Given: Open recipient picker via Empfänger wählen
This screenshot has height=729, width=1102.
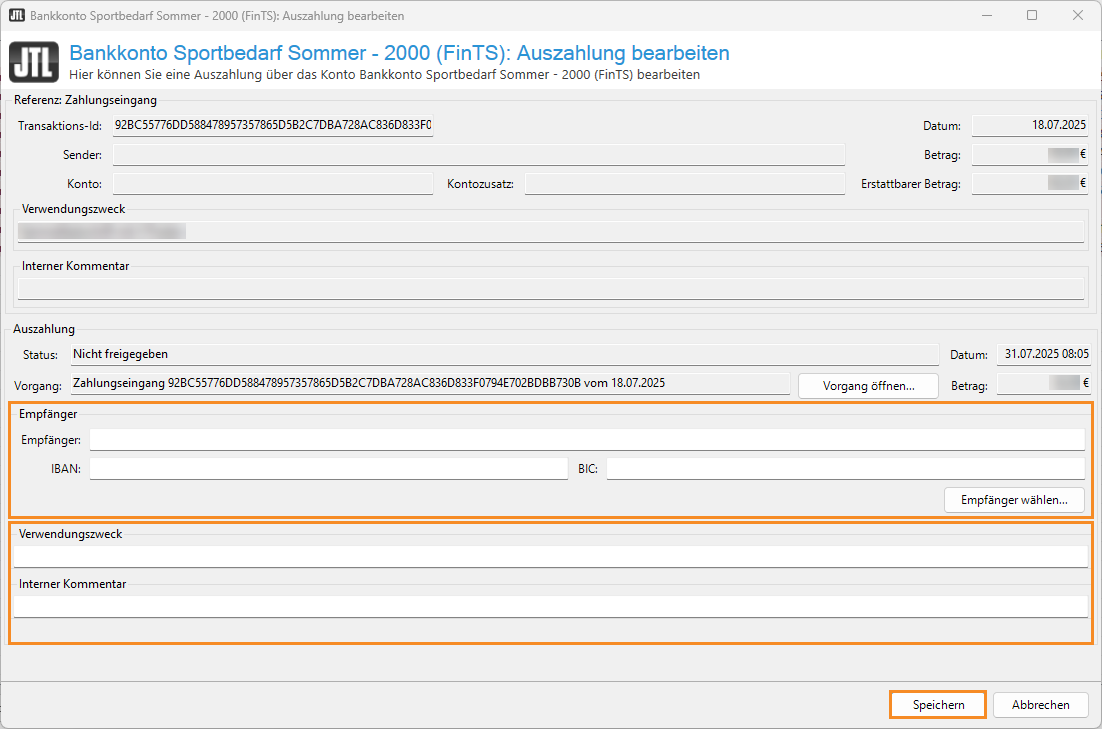Looking at the screenshot, I should pyautogui.click(x=1014, y=500).
